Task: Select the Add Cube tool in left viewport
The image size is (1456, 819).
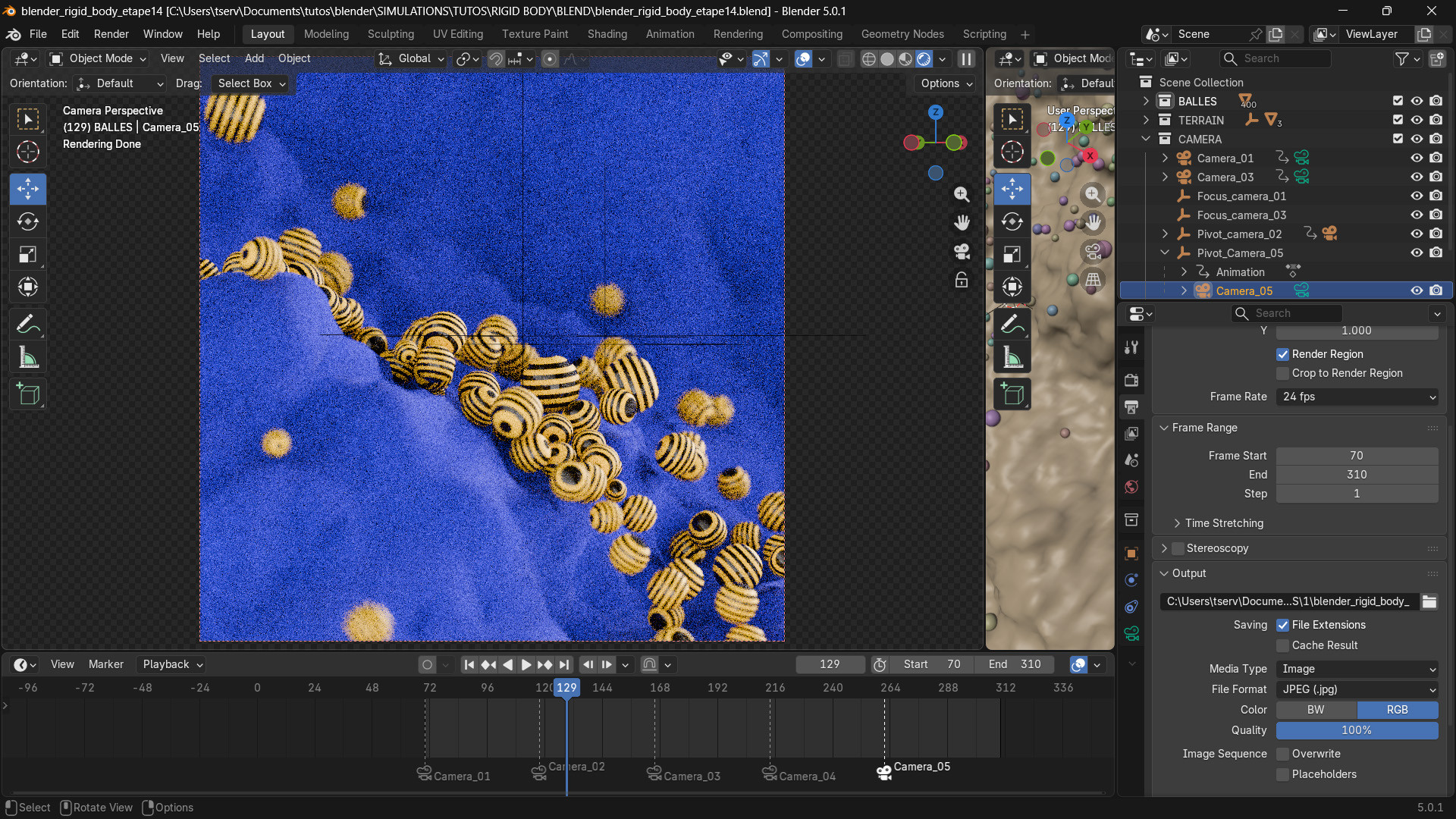Action: coord(28,394)
